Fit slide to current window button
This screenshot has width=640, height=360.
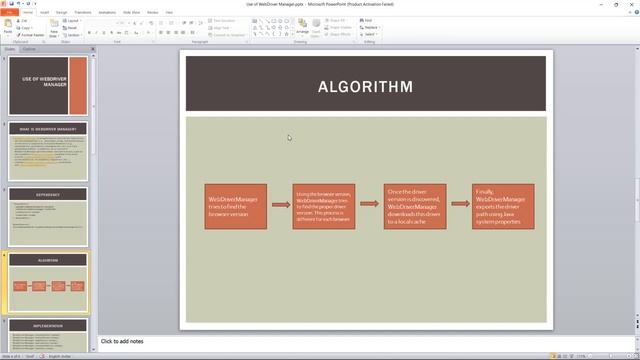point(636,356)
